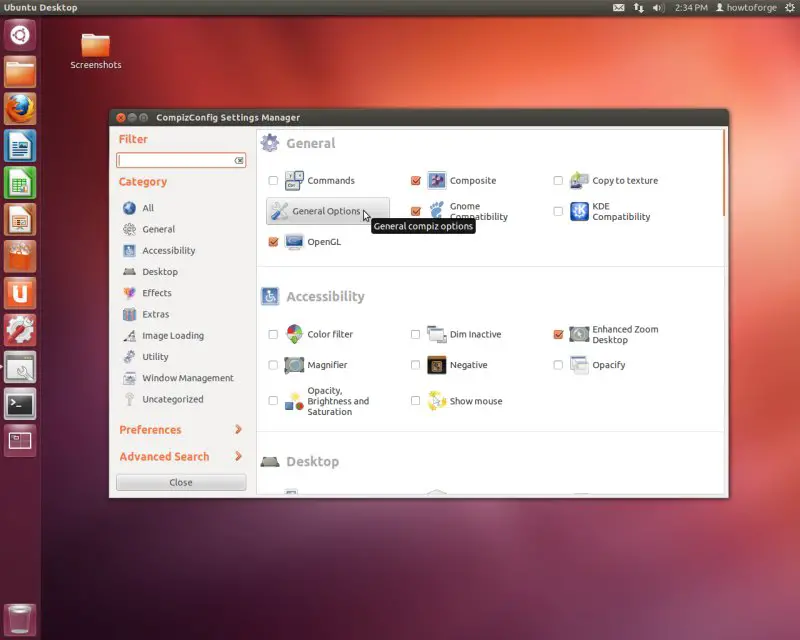Enable the Color filter checkbox
This screenshot has width=800, height=640.
tap(273, 334)
